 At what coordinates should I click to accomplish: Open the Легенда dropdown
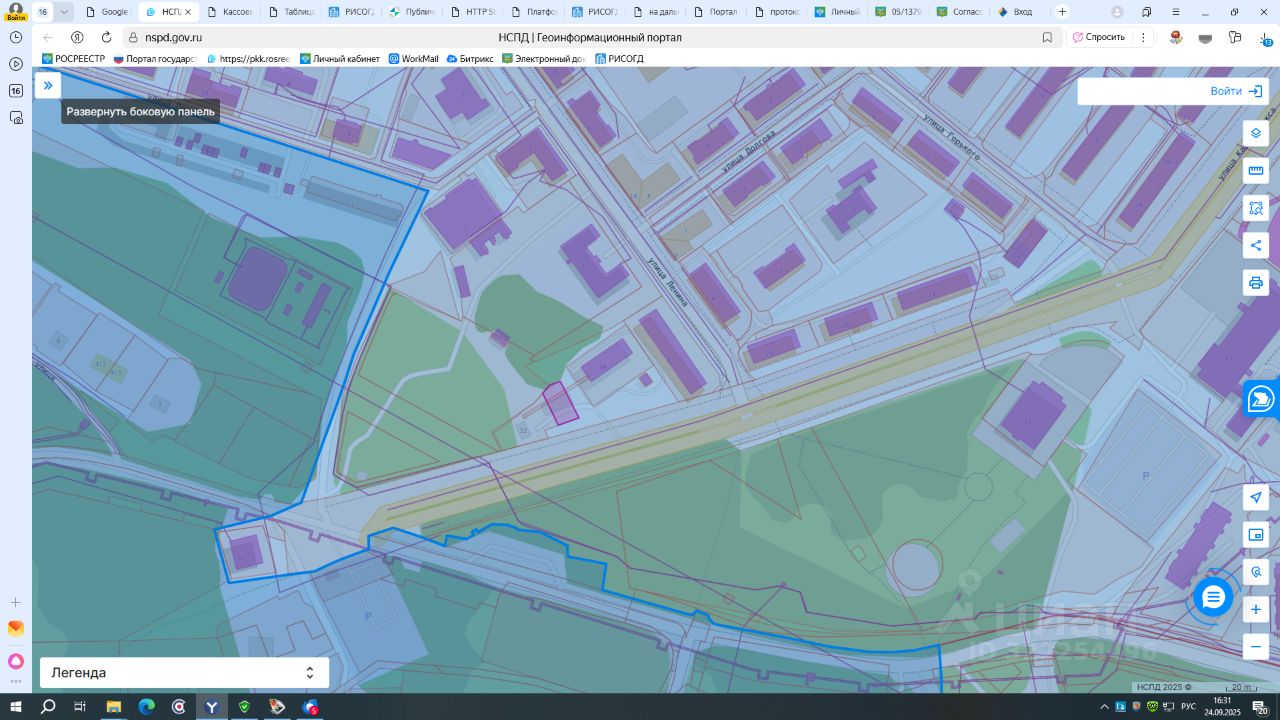point(184,673)
